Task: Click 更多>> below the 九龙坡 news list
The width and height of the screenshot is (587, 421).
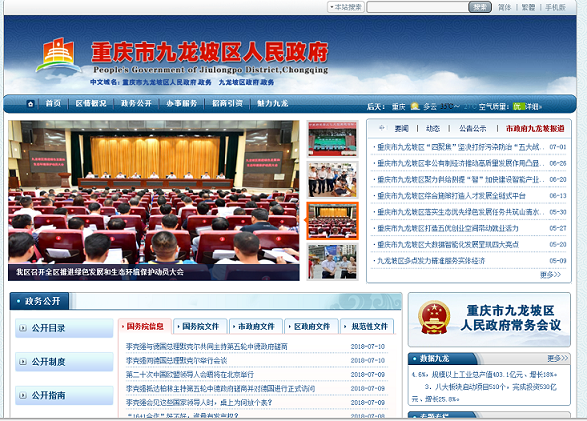Action: click(x=550, y=275)
